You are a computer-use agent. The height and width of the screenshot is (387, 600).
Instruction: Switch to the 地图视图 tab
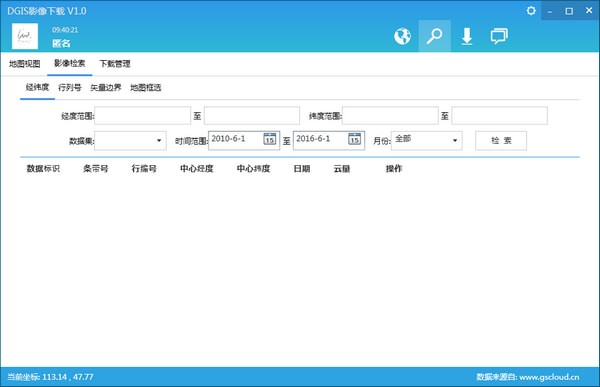click(x=24, y=64)
